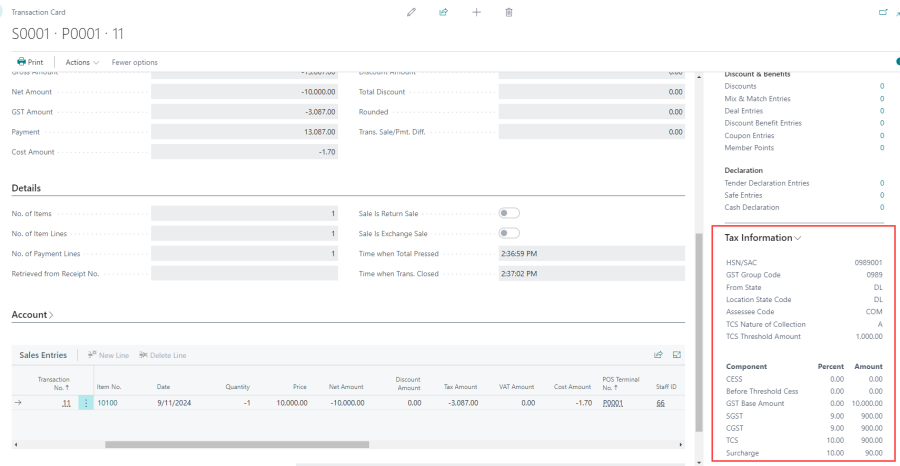900x466 pixels.
Task: Toggle Sale Is Exchange Sale switch
Action: coord(509,233)
